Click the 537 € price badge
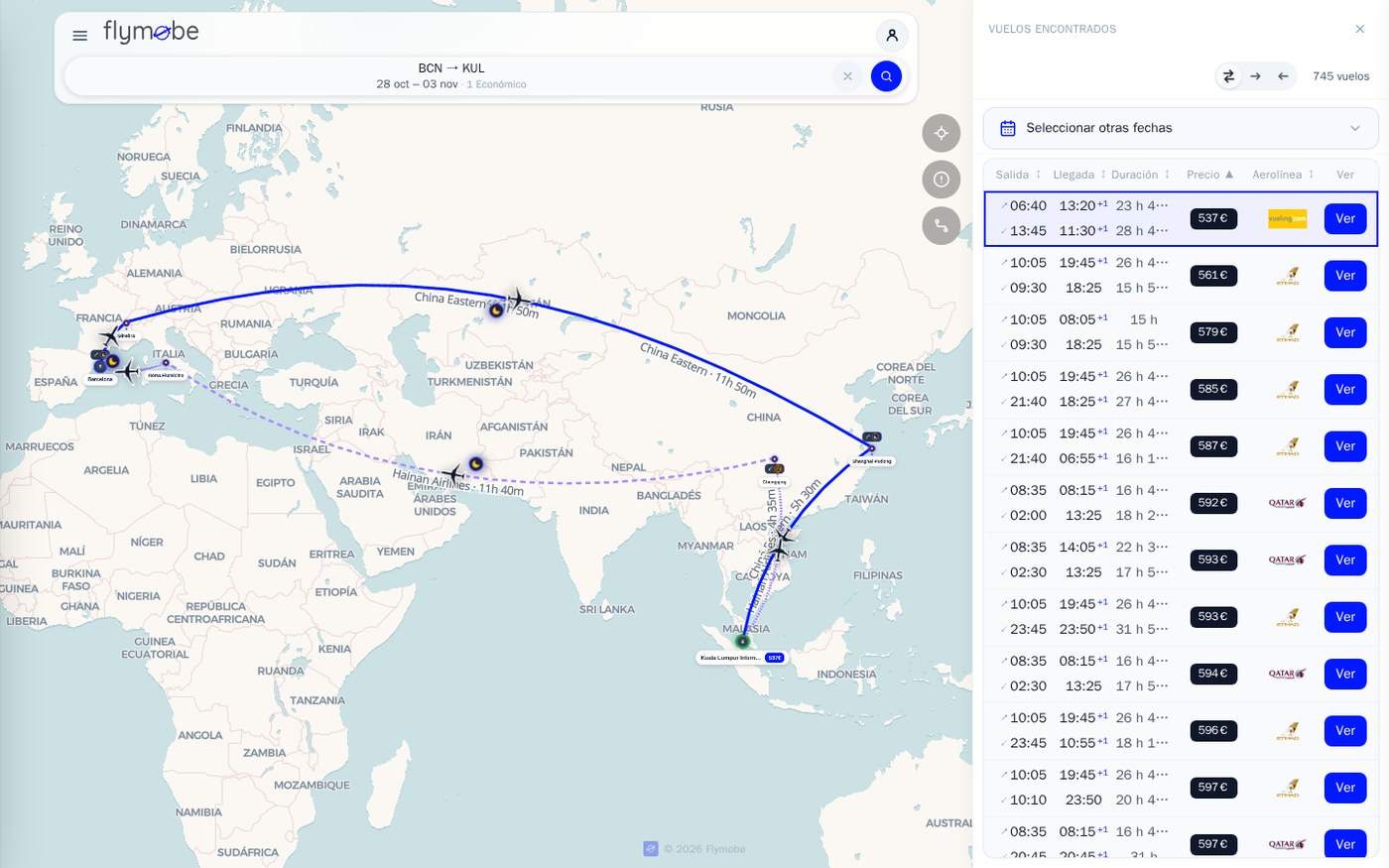1389x868 pixels. (x=1213, y=218)
